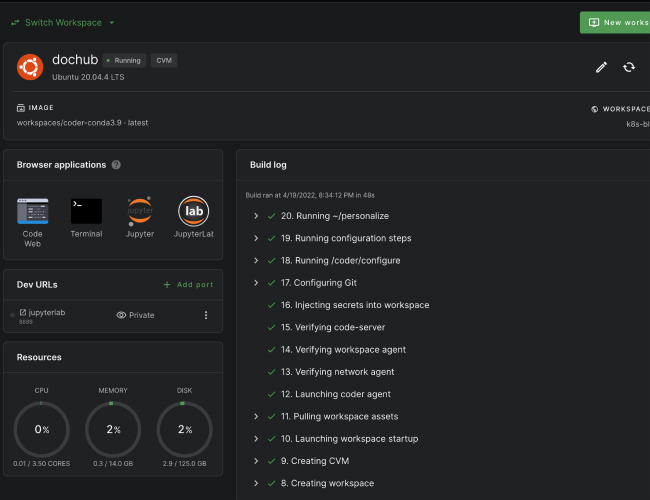Click the MEMORY usage gauge showing 2%
Image resolution: width=650 pixels, height=500 pixels.
(113, 429)
